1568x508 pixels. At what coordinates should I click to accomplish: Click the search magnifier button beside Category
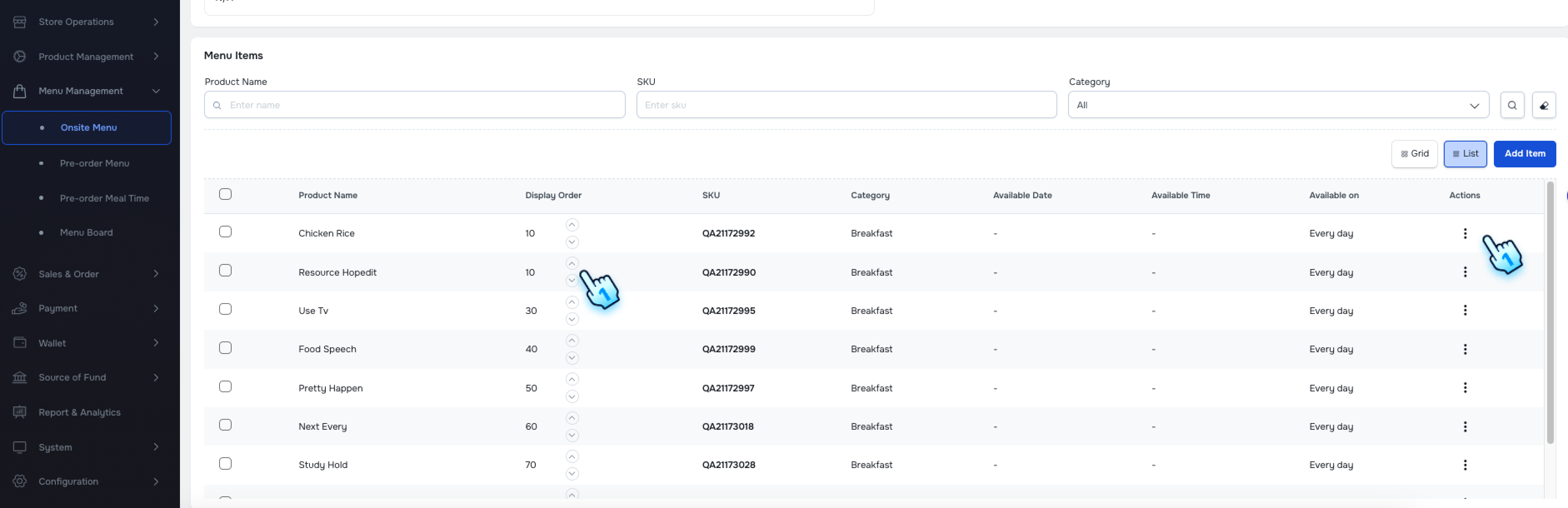(1511, 105)
